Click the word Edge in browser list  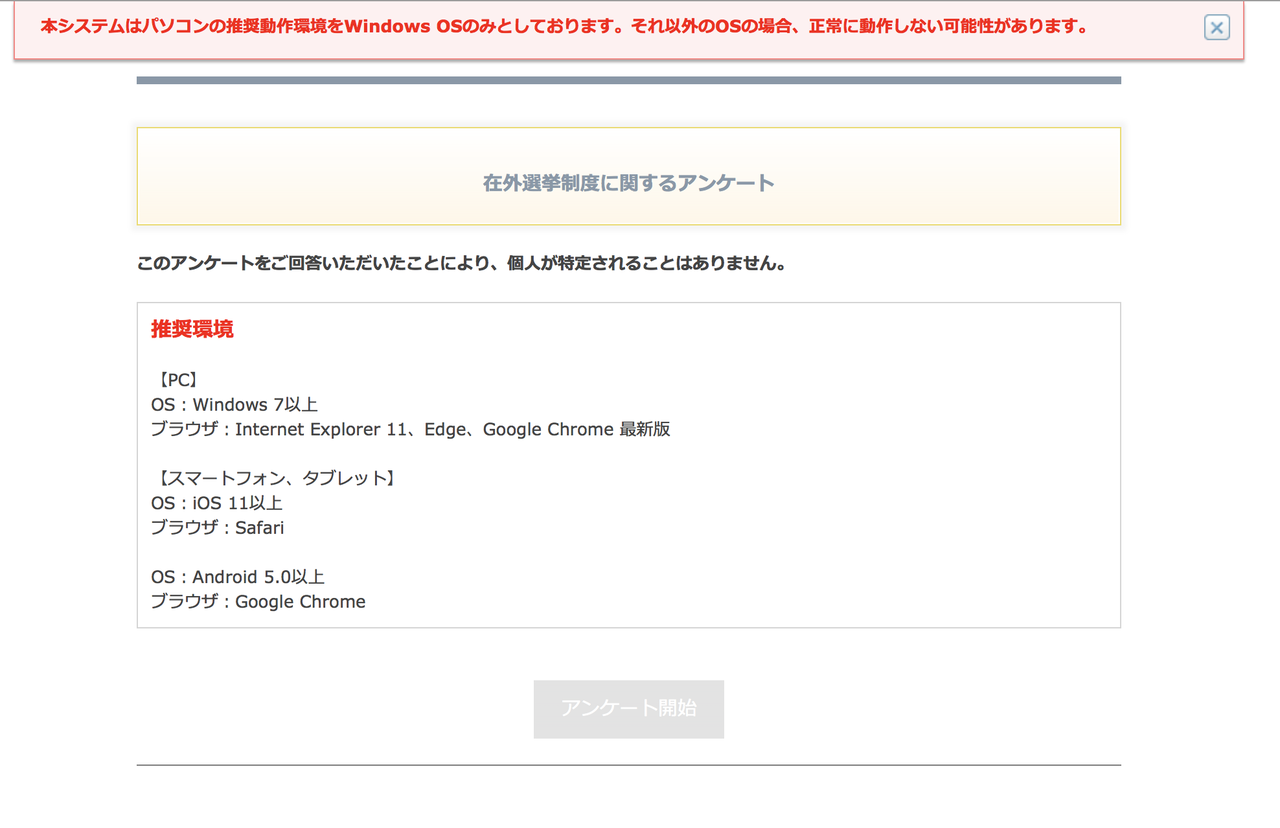pos(445,429)
